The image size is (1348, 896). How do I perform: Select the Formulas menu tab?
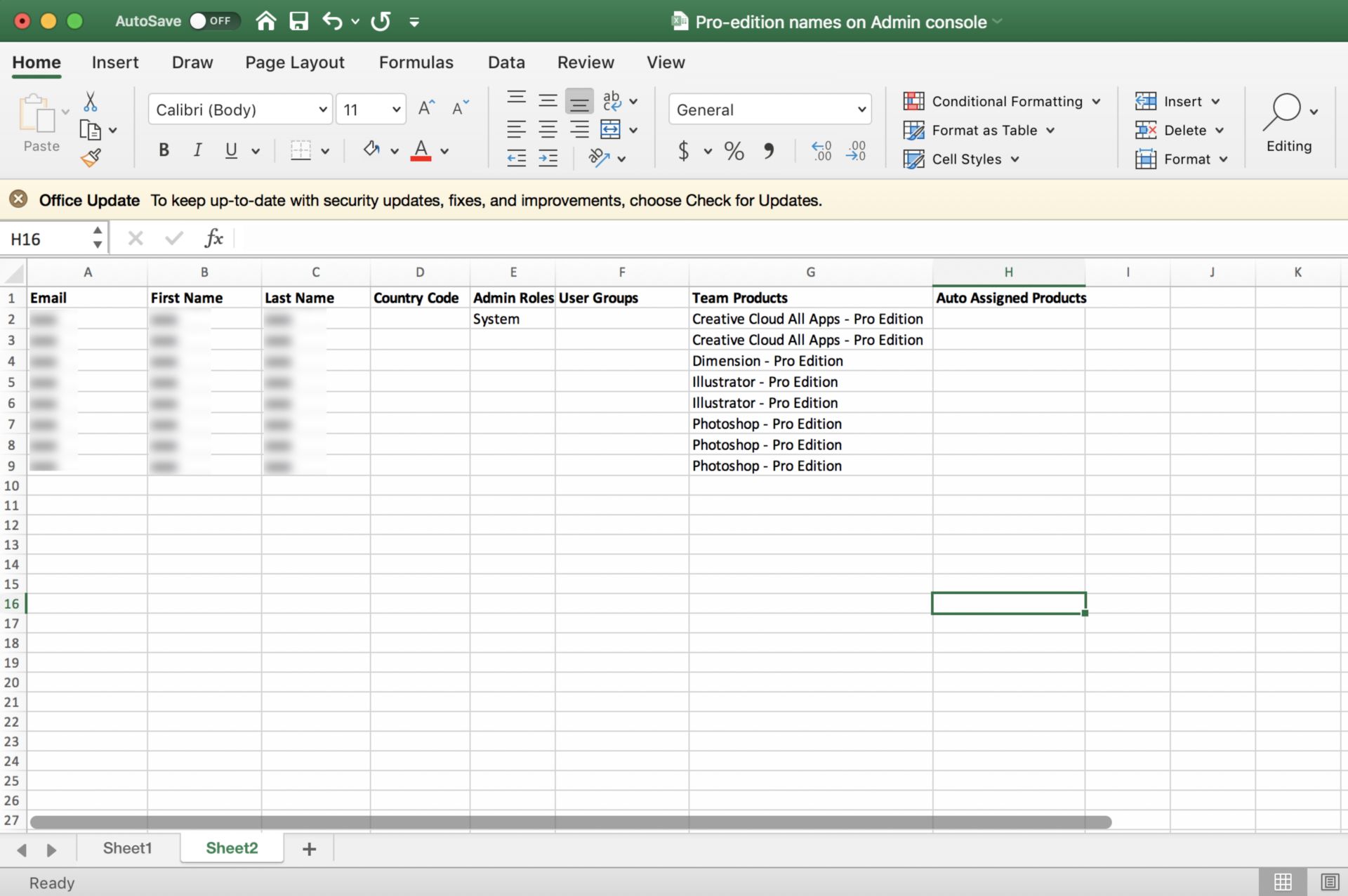(416, 61)
